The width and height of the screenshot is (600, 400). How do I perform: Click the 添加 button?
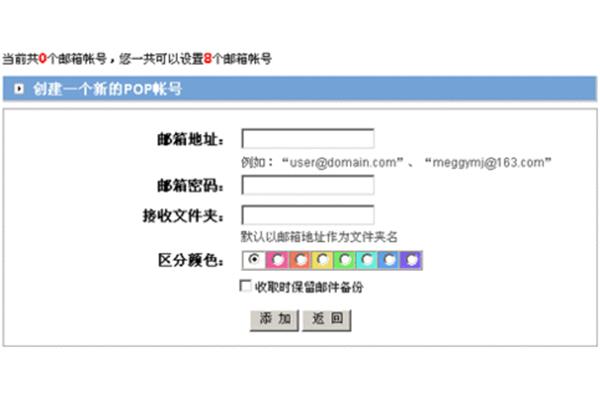274,320
